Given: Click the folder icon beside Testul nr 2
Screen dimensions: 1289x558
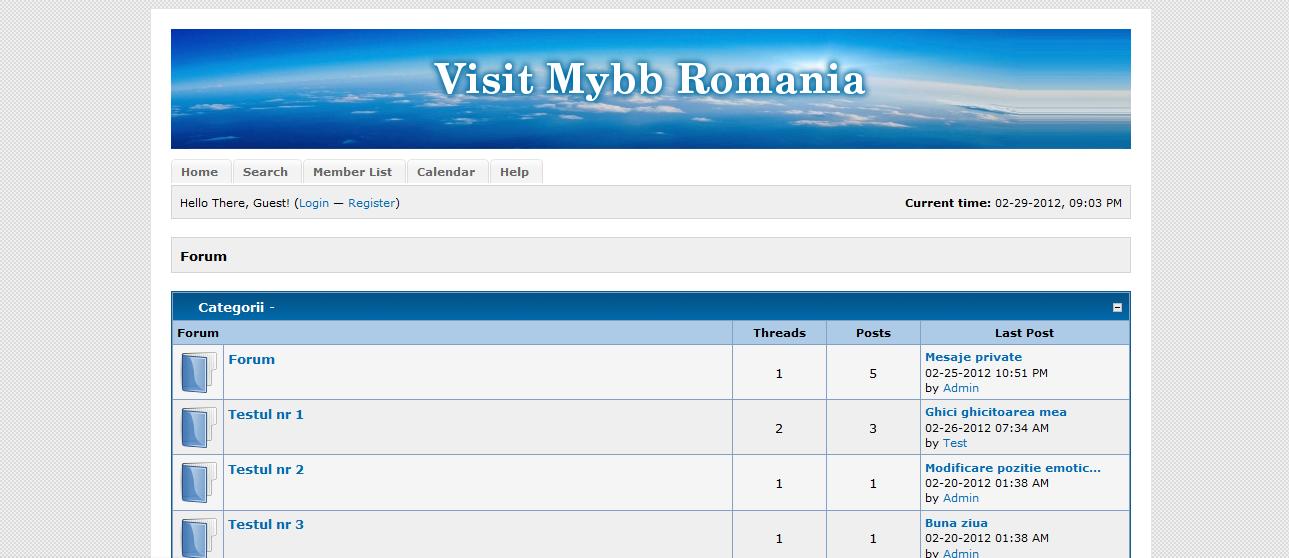Looking at the screenshot, I should (198, 483).
